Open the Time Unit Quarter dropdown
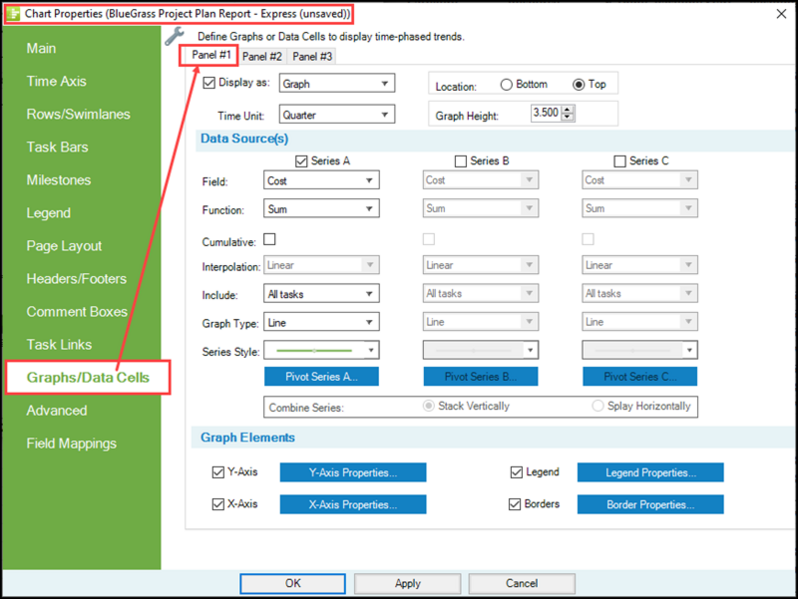The image size is (798, 599). [x=337, y=115]
